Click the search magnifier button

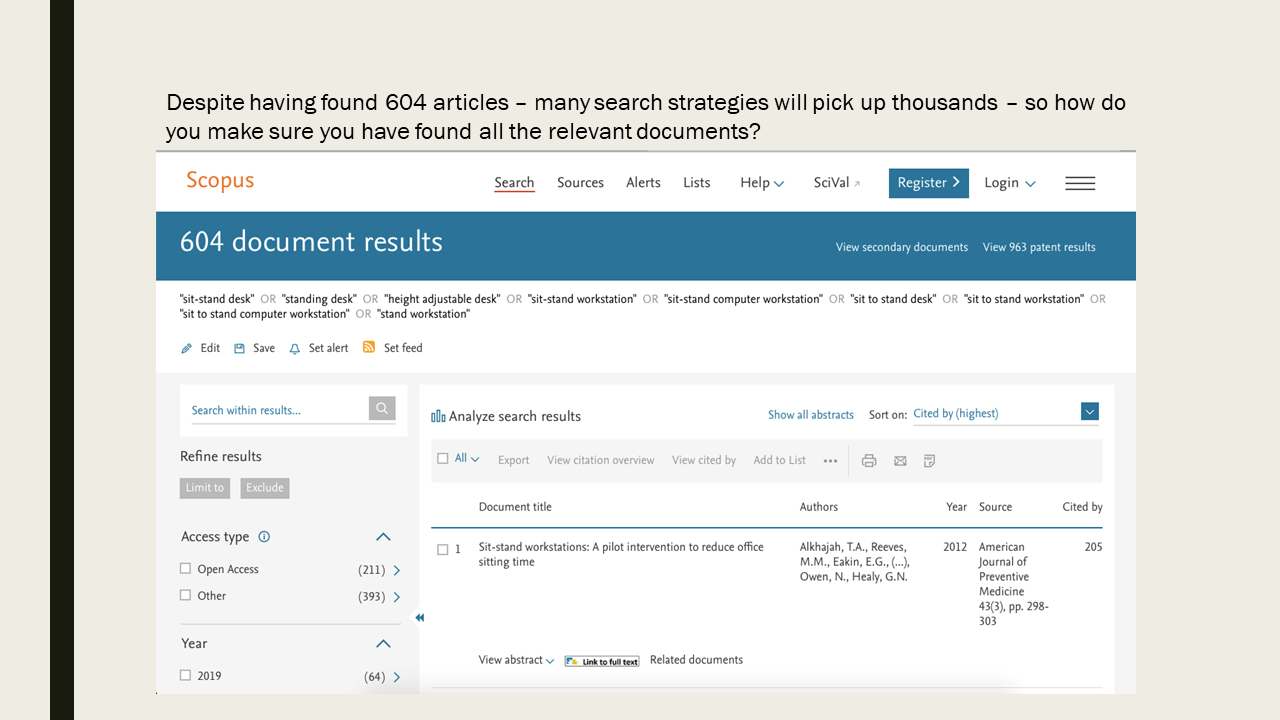pos(382,408)
